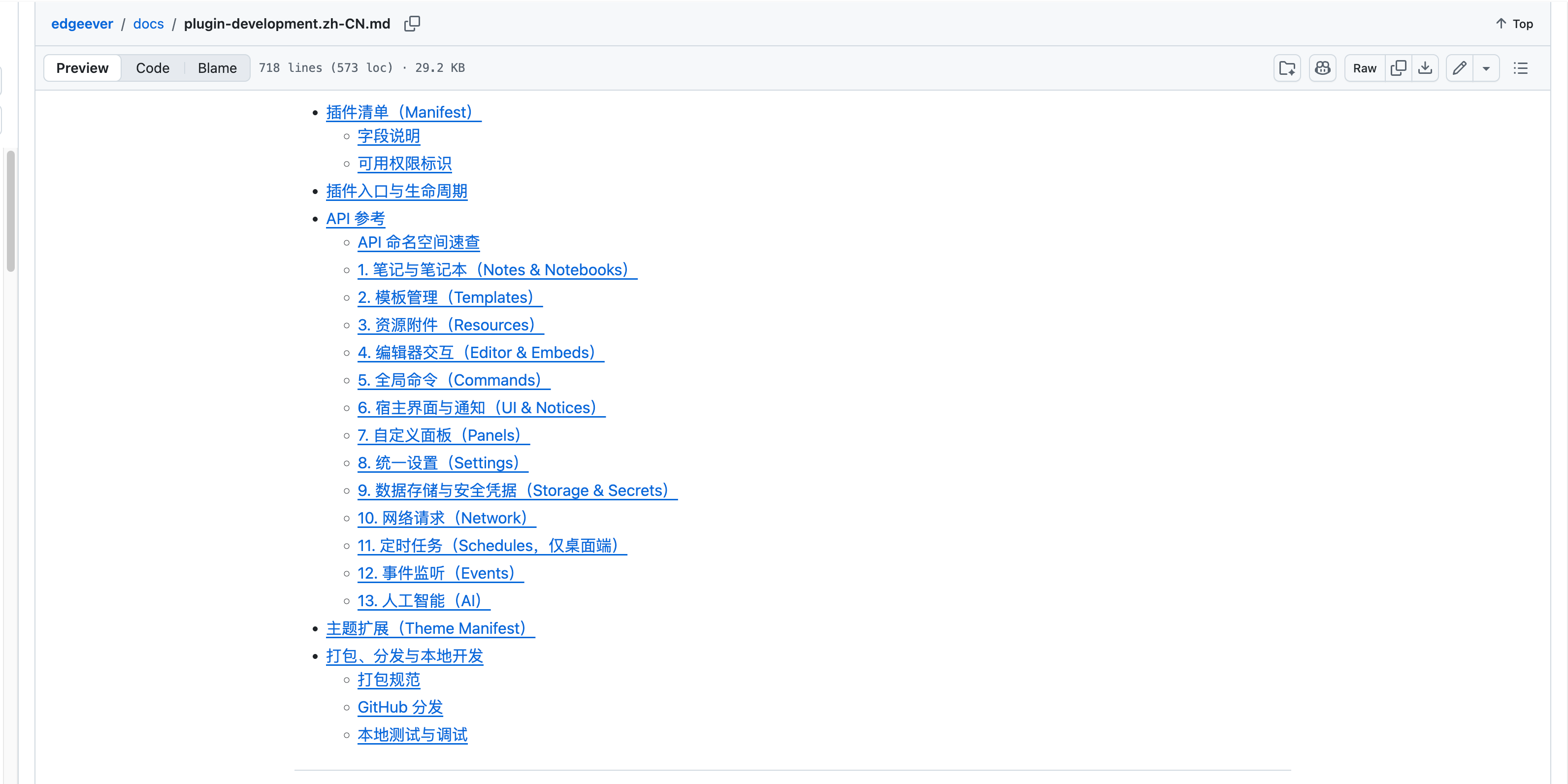This screenshot has height=784, width=1568.
Task: Go to GitHub 分发 section
Action: click(400, 707)
